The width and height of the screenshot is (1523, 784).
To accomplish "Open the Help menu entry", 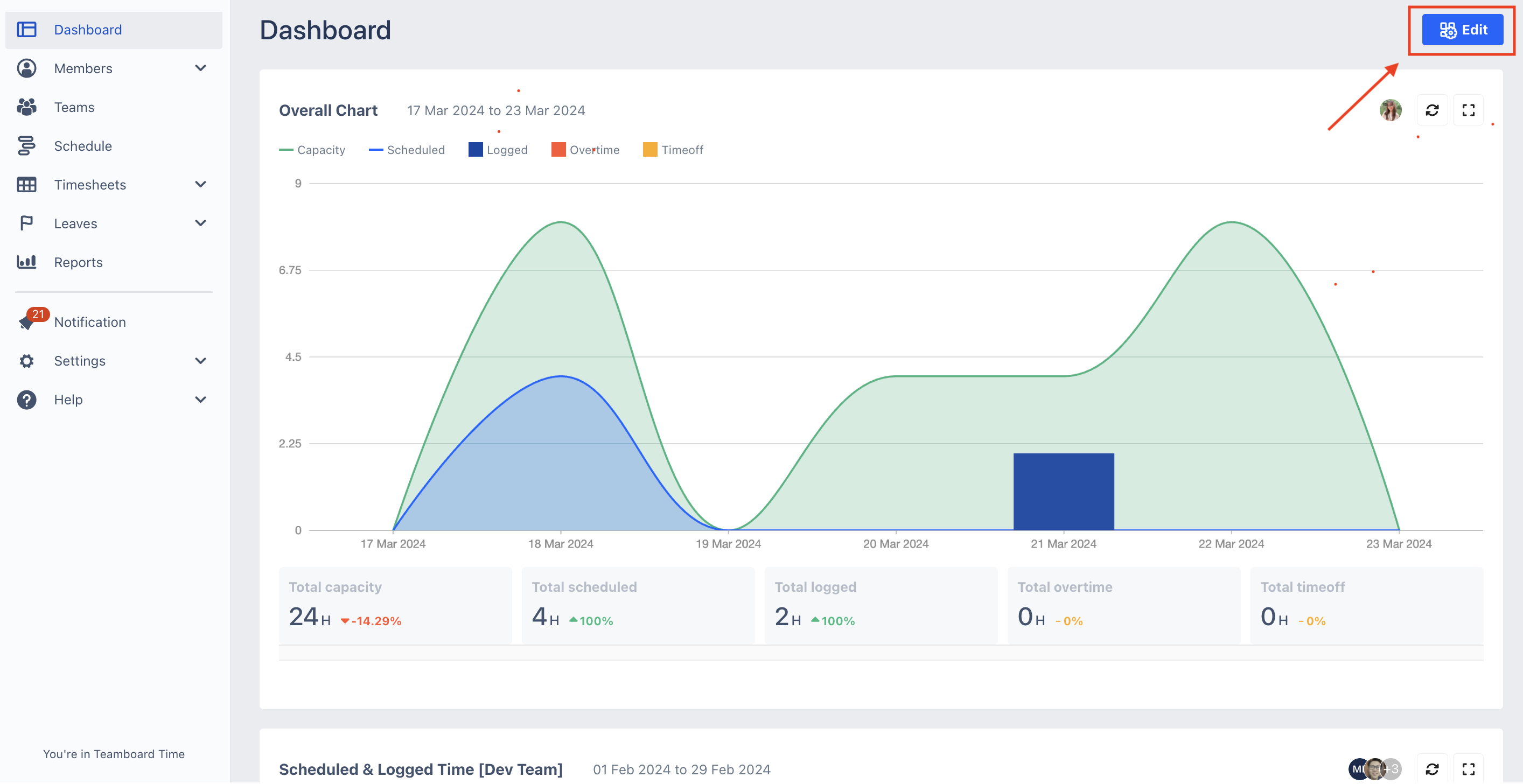I will [68, 400].
